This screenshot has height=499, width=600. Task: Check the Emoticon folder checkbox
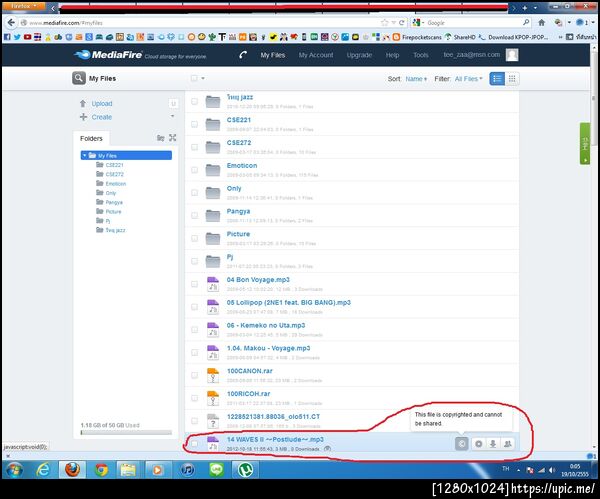[x=194, y=170]
